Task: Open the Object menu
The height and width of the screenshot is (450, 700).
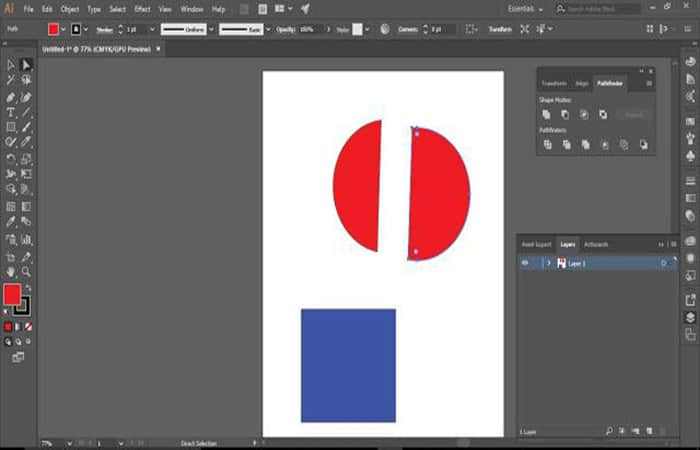Action: coord(70,9)
